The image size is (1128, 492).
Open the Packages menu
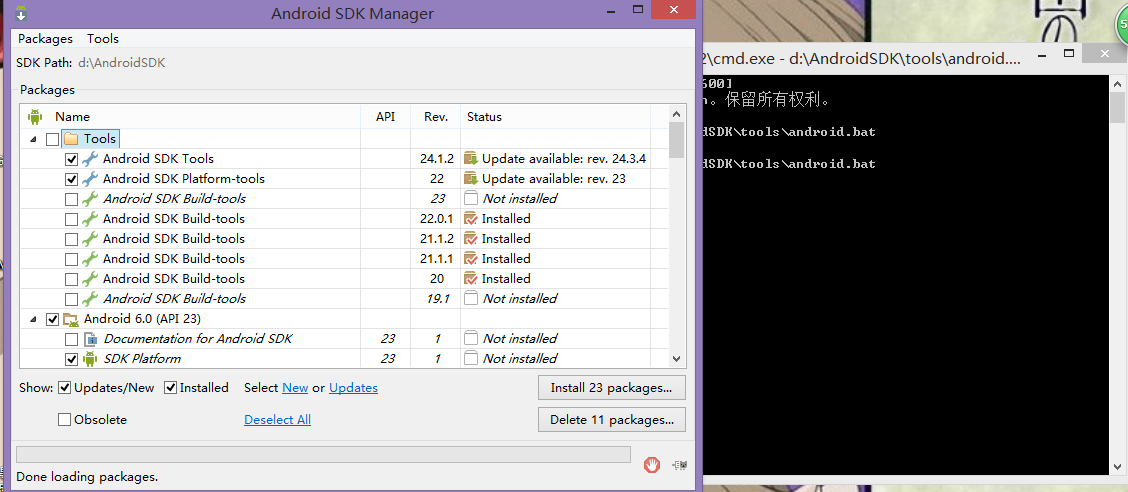point(45,39)
